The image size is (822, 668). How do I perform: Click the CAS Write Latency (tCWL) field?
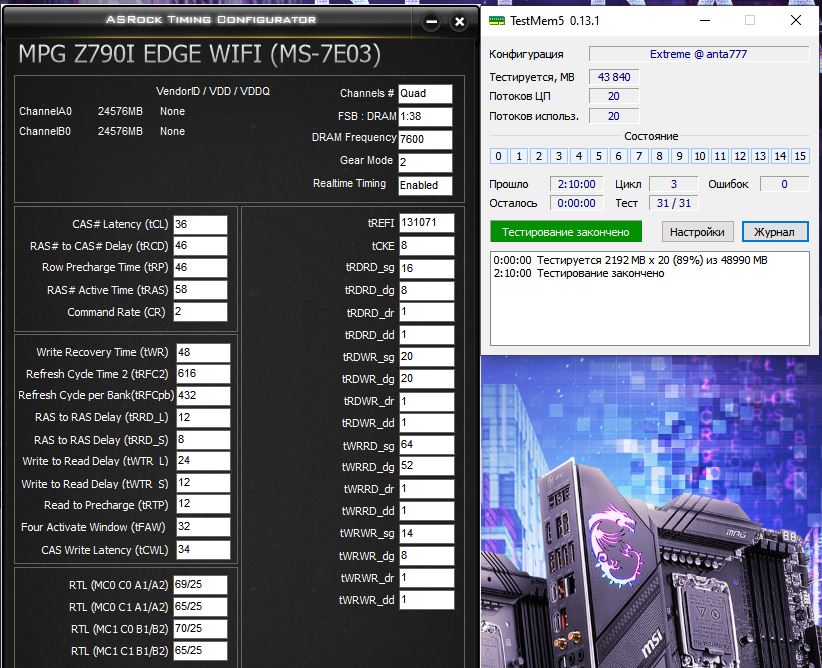tap(203, 550)
